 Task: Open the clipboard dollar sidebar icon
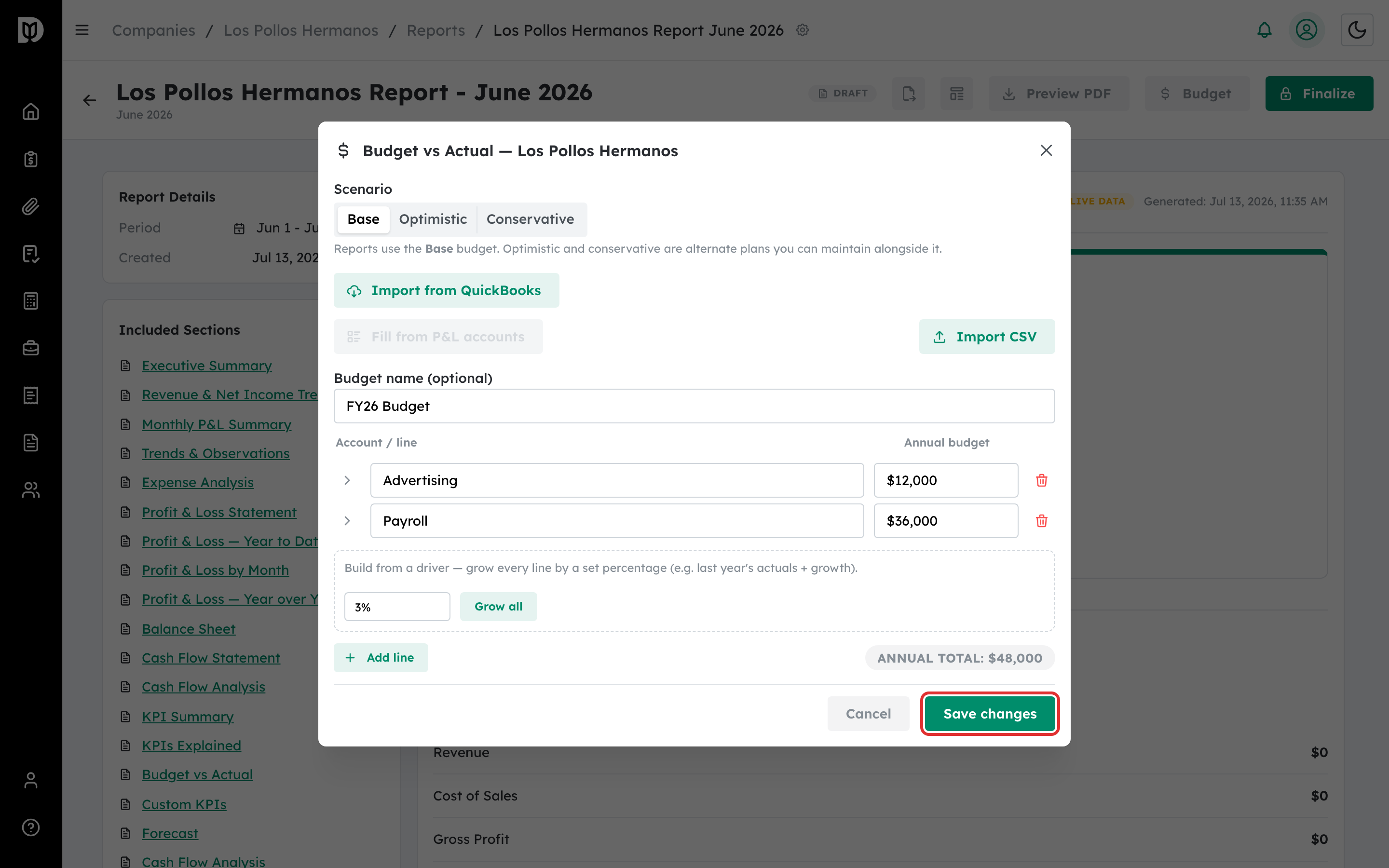[30, 159]
